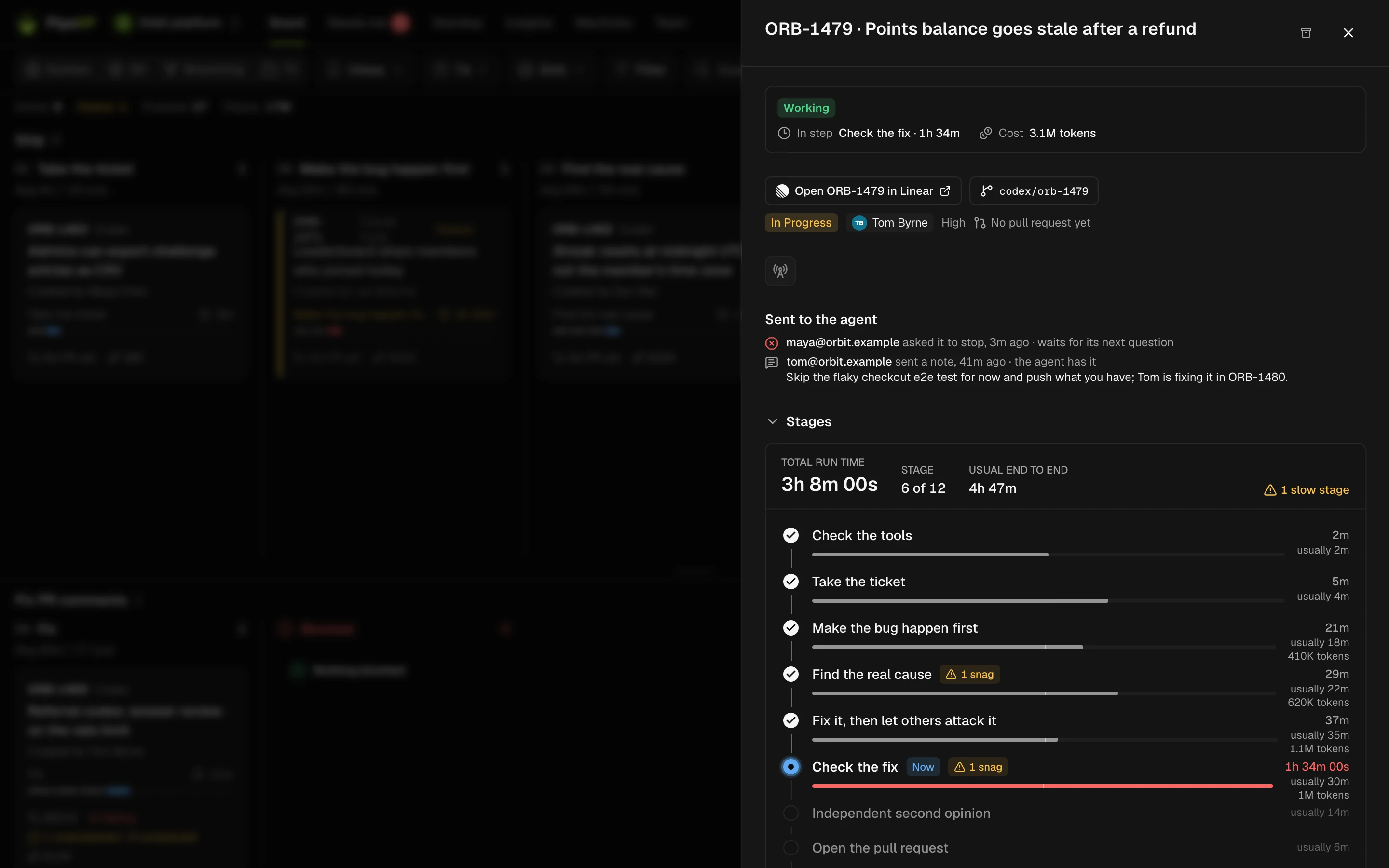Click the 'Independent second opinion' stage name
The width and height of the screenshot is (1389, 868).
click(901, 814)
